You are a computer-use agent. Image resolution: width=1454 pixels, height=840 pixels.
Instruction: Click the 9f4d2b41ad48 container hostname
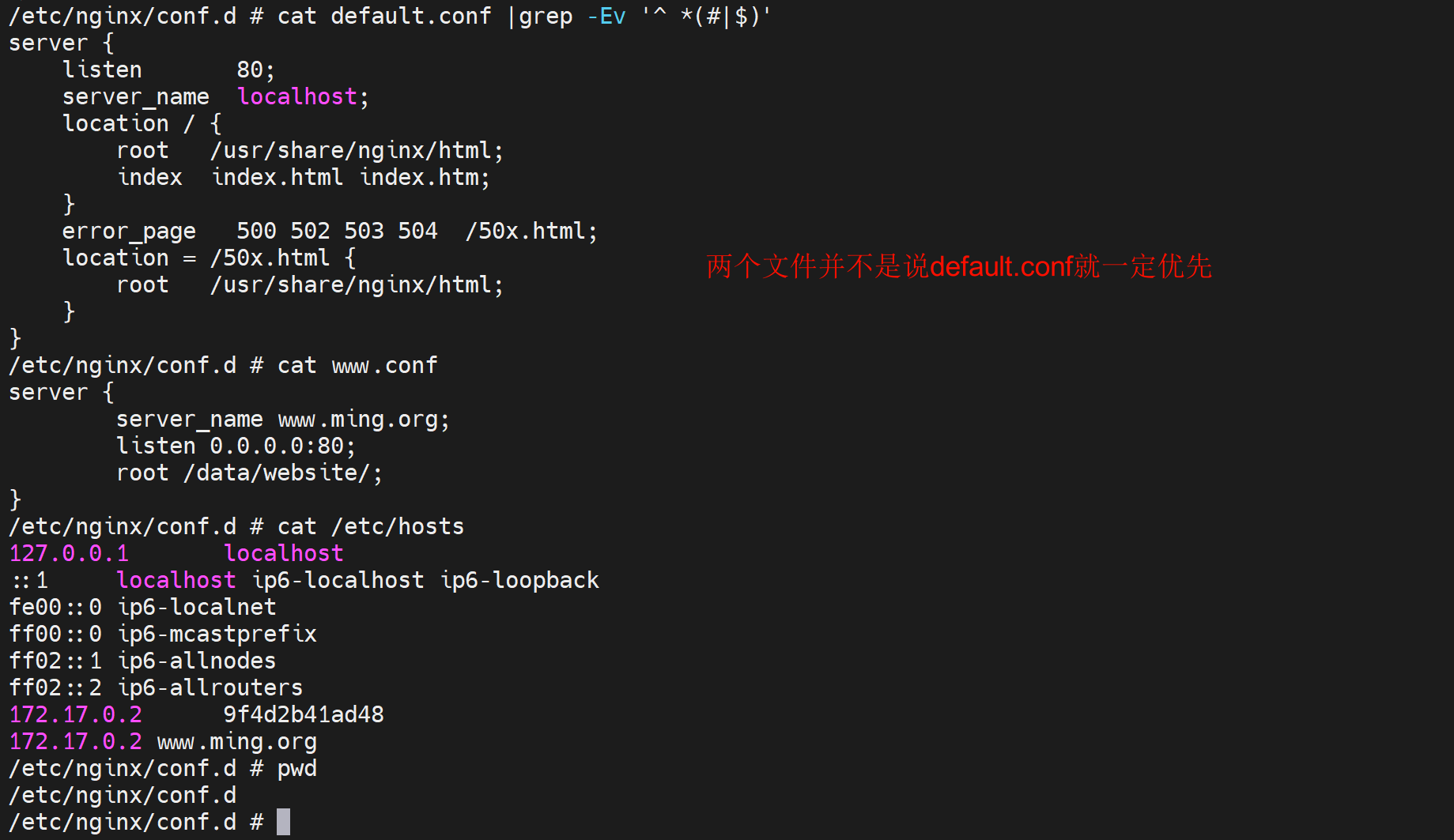[x=304, y=714]
